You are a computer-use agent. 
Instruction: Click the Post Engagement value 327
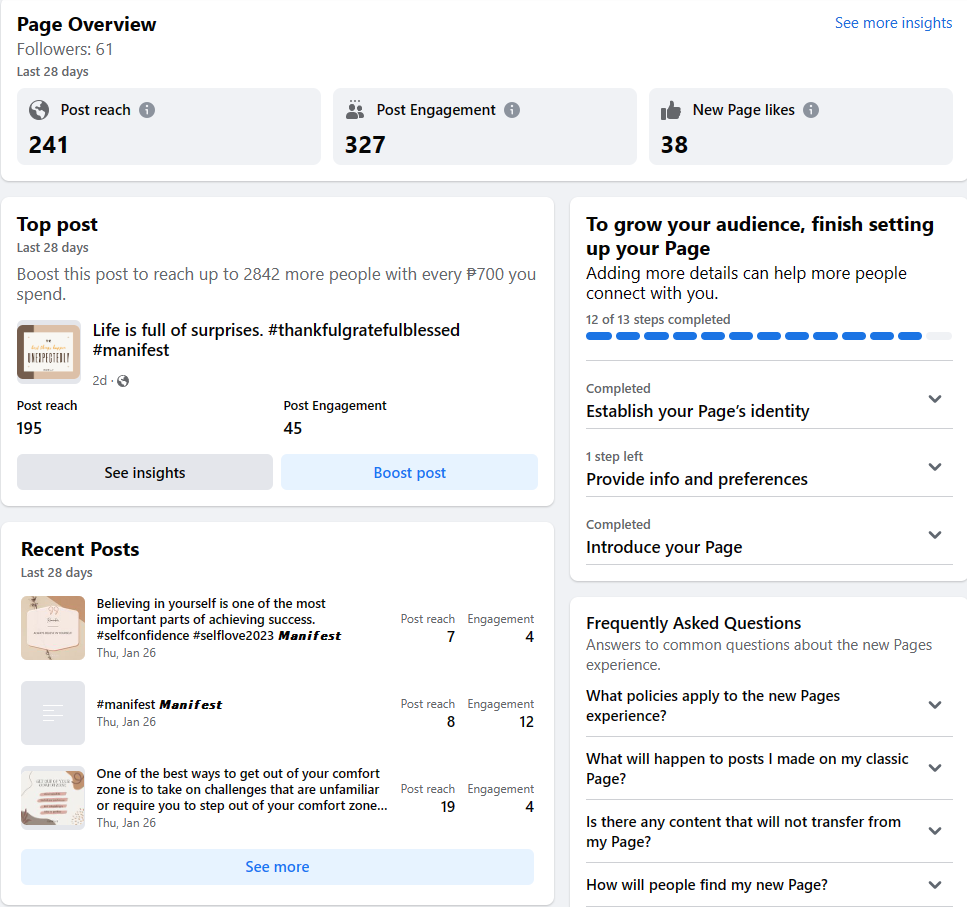[x=365, y=145]
